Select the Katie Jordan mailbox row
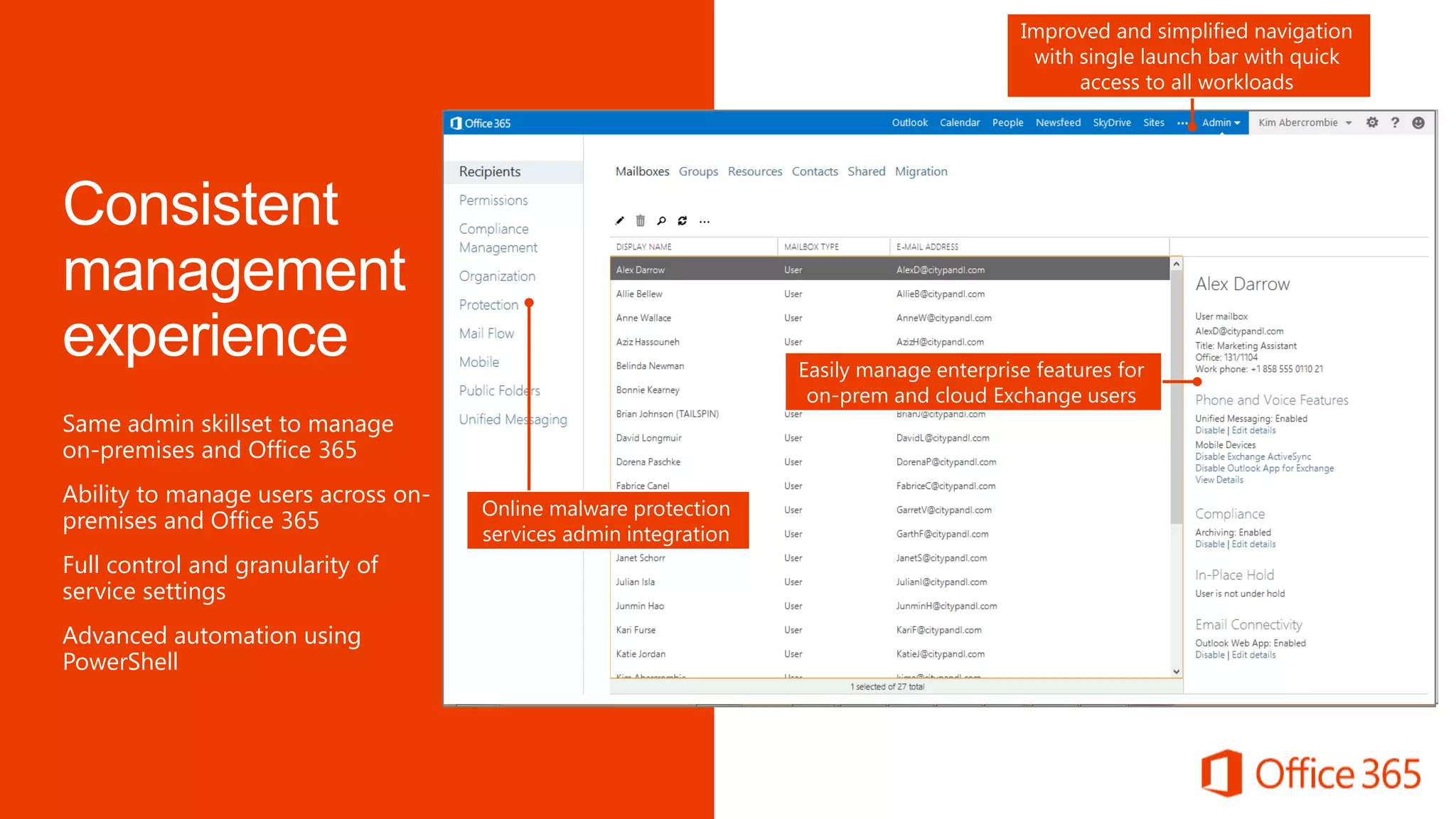 tap(889, 654)
